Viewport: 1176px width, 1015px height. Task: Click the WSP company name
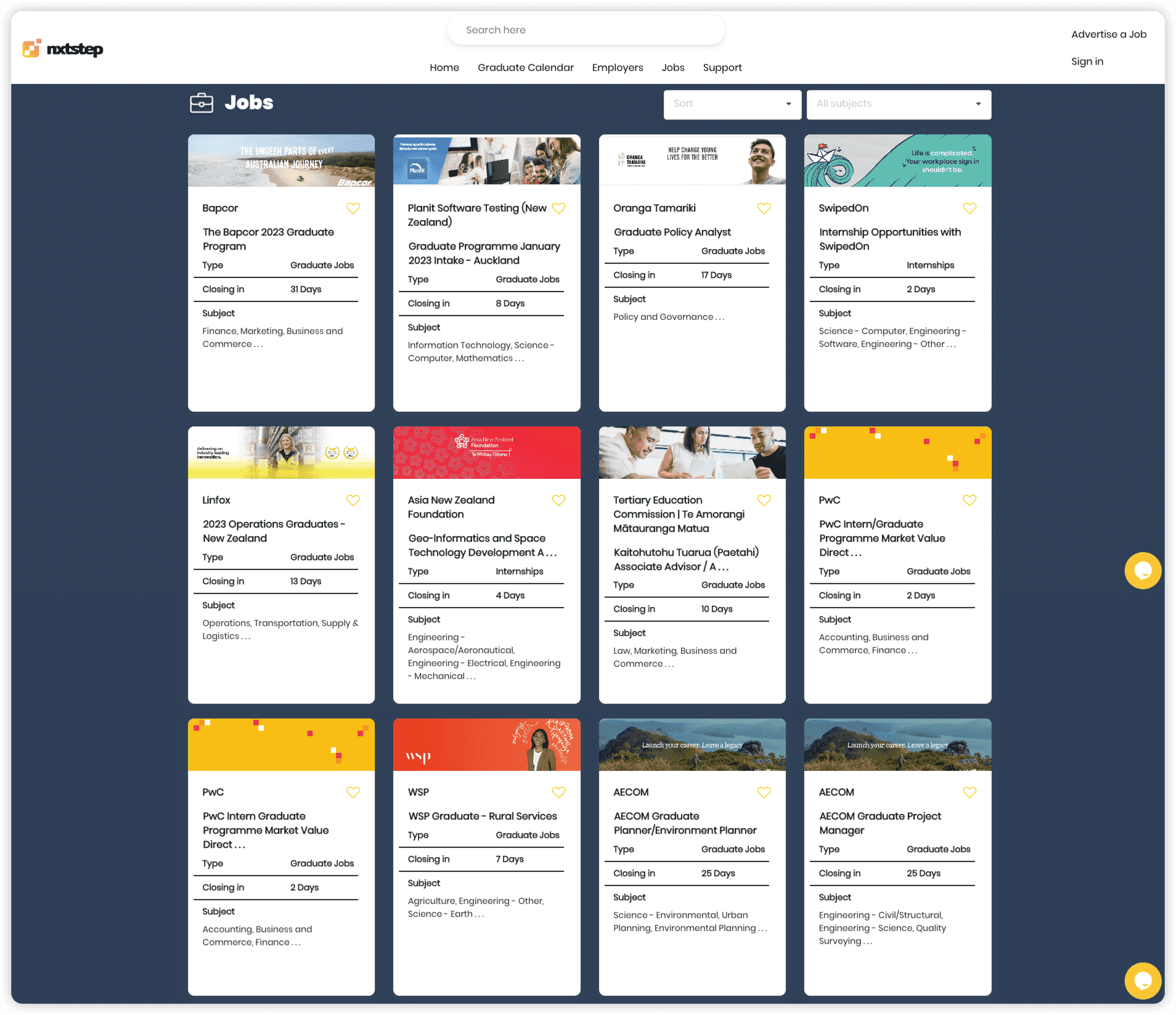419,793
